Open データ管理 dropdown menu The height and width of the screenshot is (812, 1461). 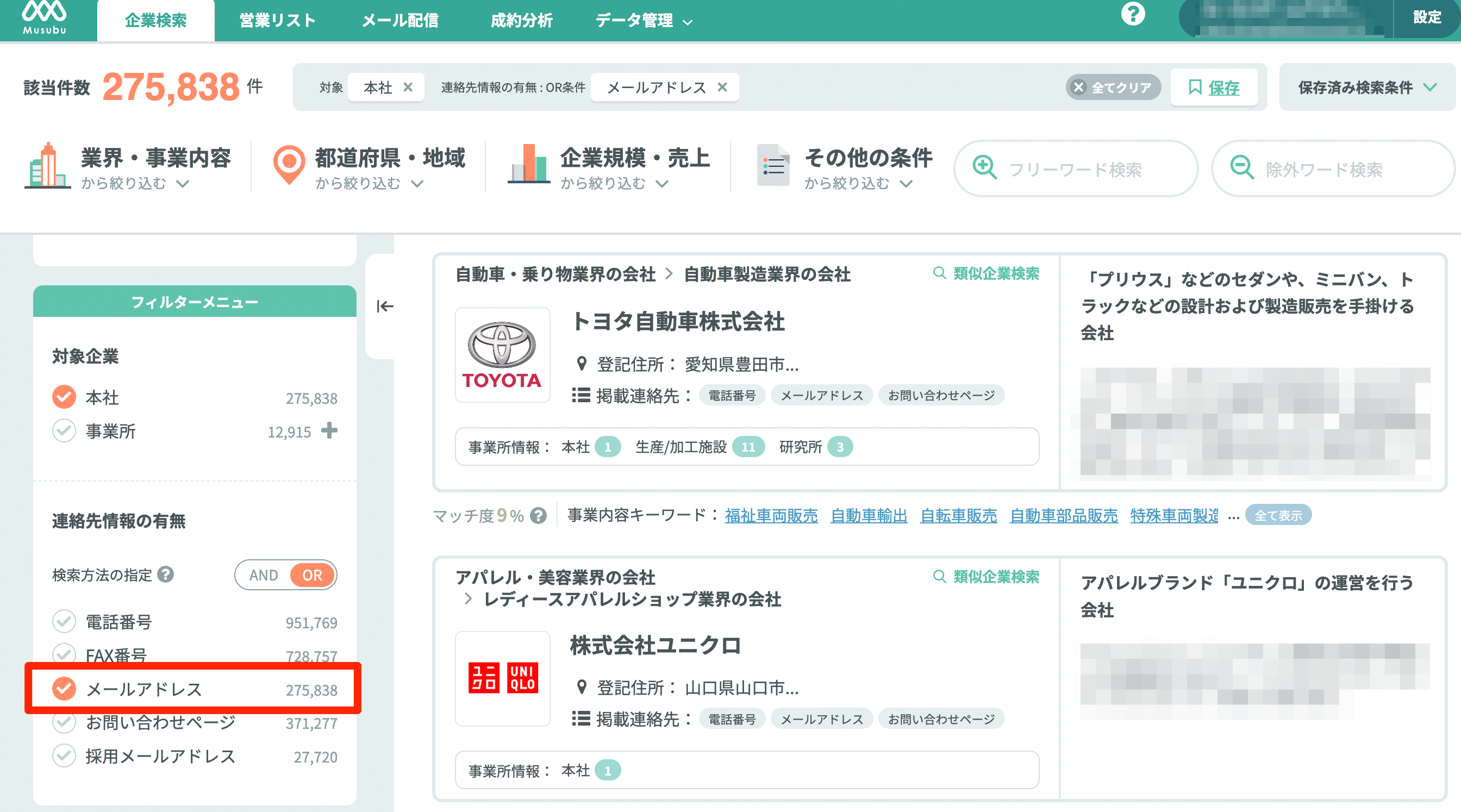point(644,21)
